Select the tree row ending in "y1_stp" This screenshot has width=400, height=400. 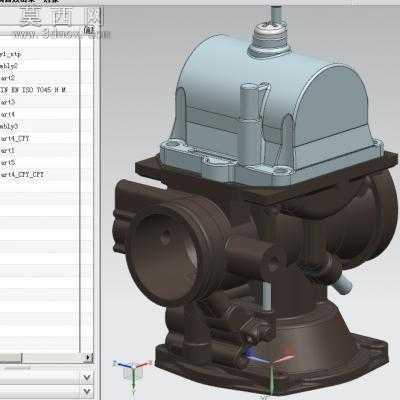click(x=39, y=54)
